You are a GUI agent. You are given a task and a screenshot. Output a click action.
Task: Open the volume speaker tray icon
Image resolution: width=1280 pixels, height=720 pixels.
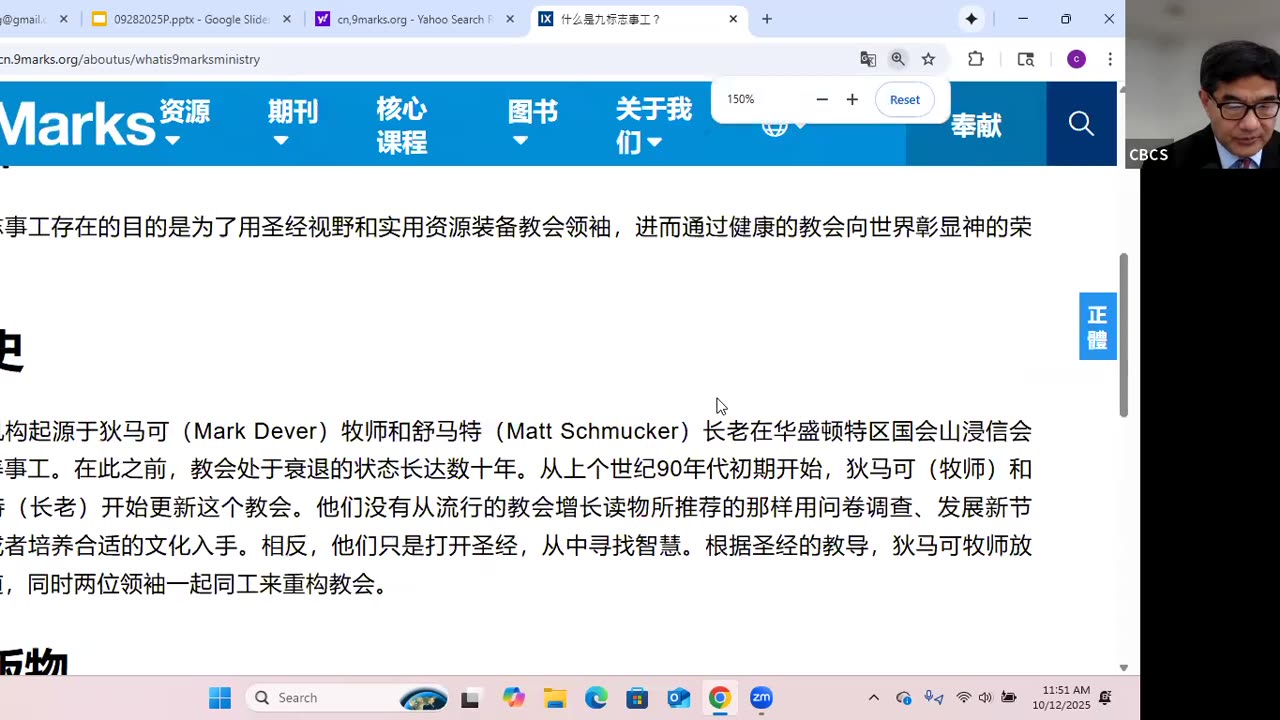click(985, 698)
